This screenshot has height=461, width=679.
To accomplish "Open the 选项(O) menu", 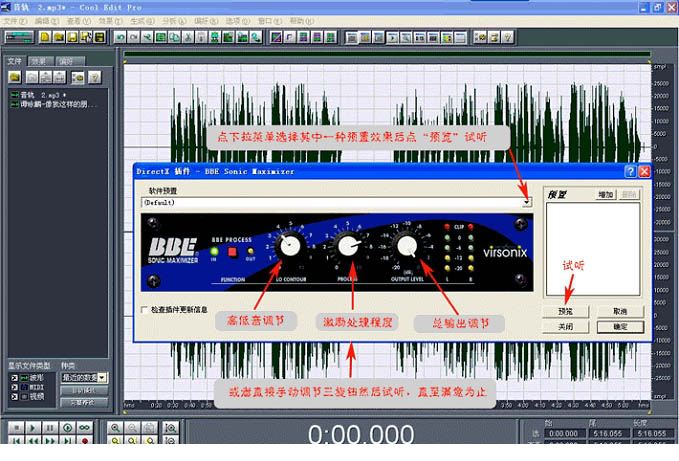I will point(238,21).
